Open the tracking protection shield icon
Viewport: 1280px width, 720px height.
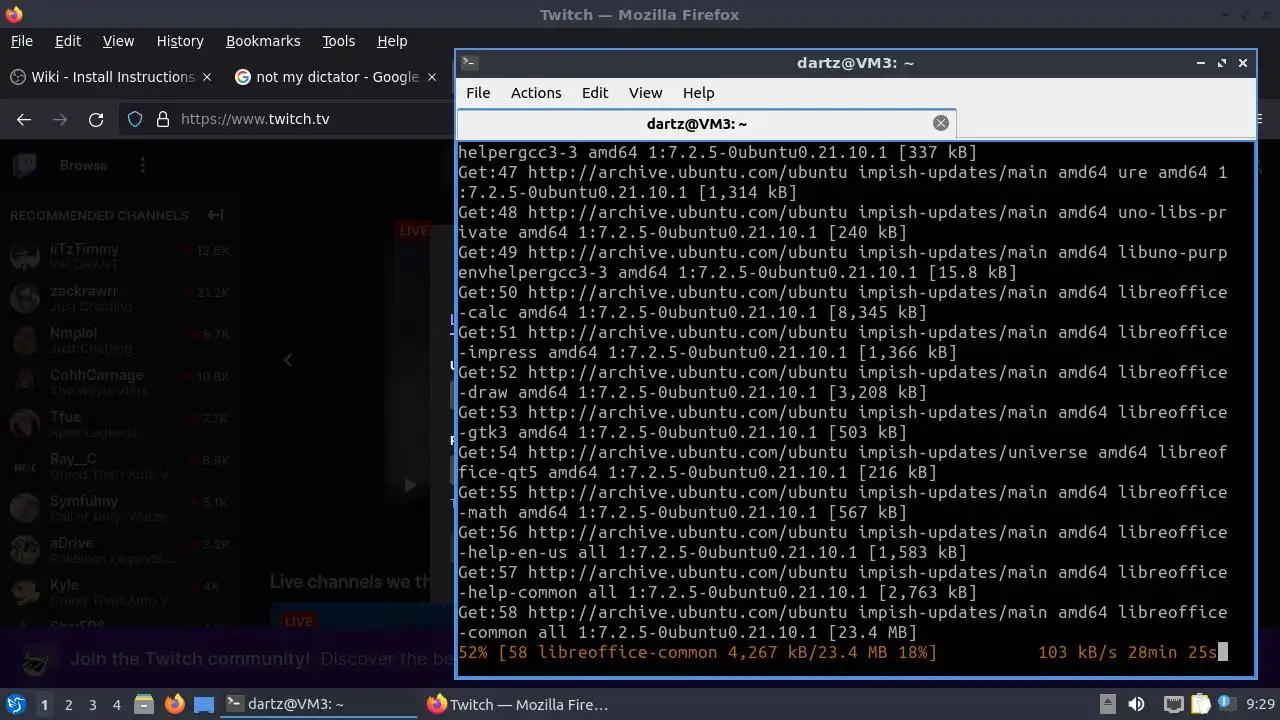pyautogui.click(x=135, y=119)
